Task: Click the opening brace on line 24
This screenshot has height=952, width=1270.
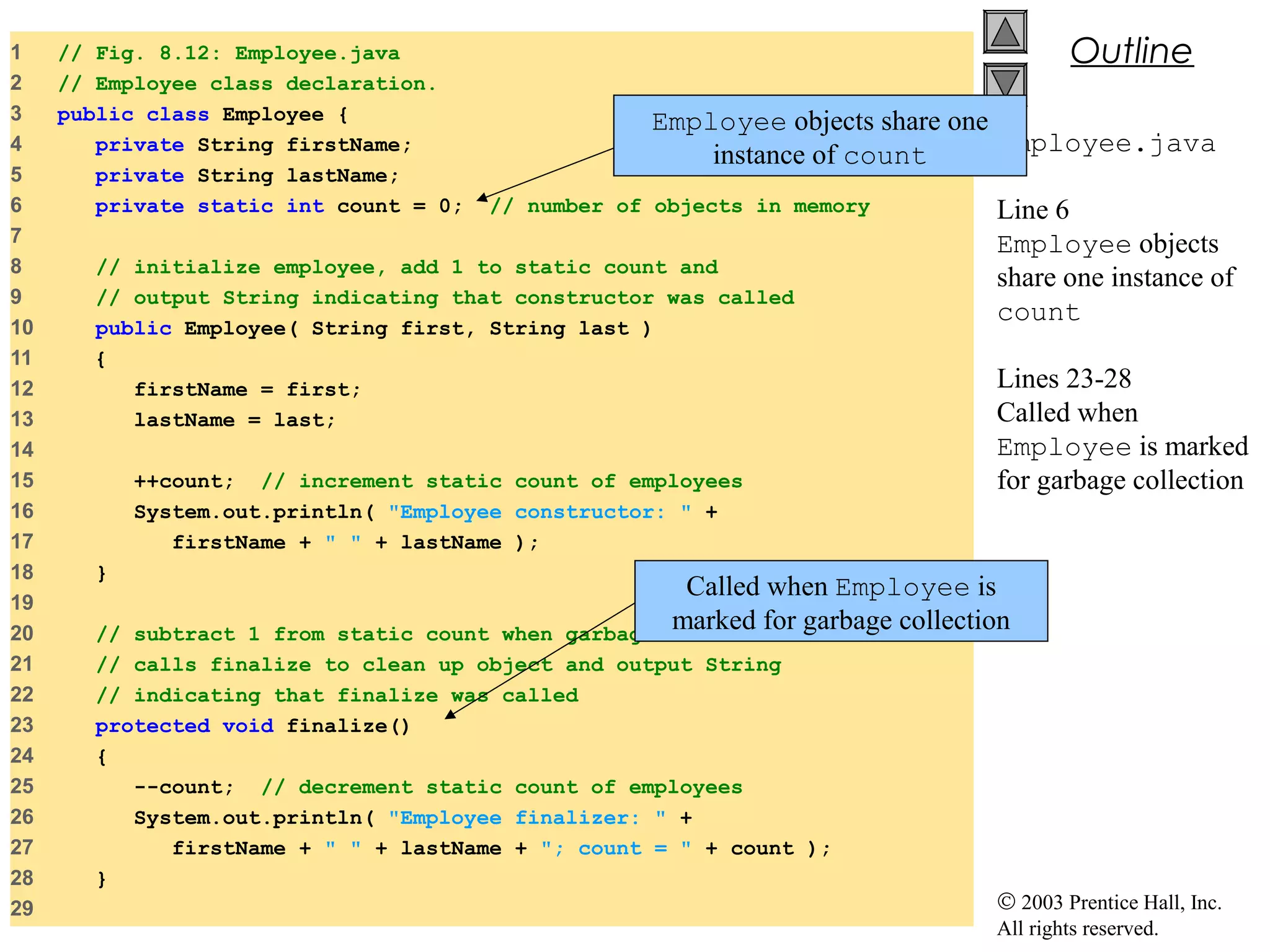Action: tap(102, 757)
